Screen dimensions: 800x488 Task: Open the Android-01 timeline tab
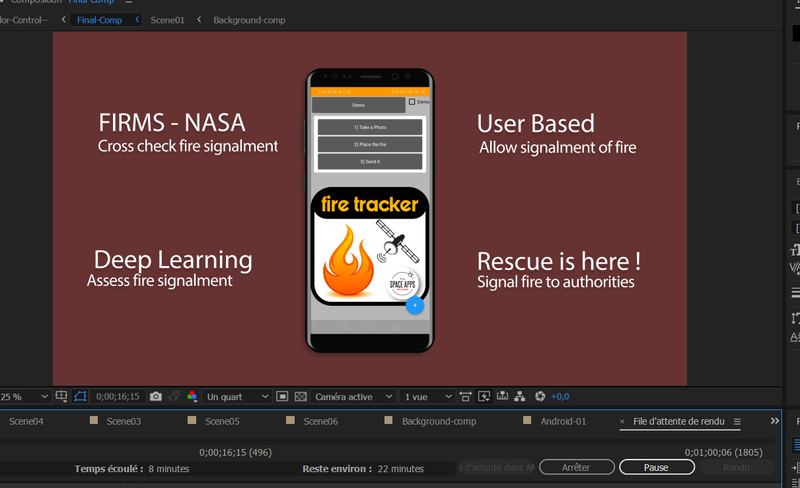pos(563,421)
